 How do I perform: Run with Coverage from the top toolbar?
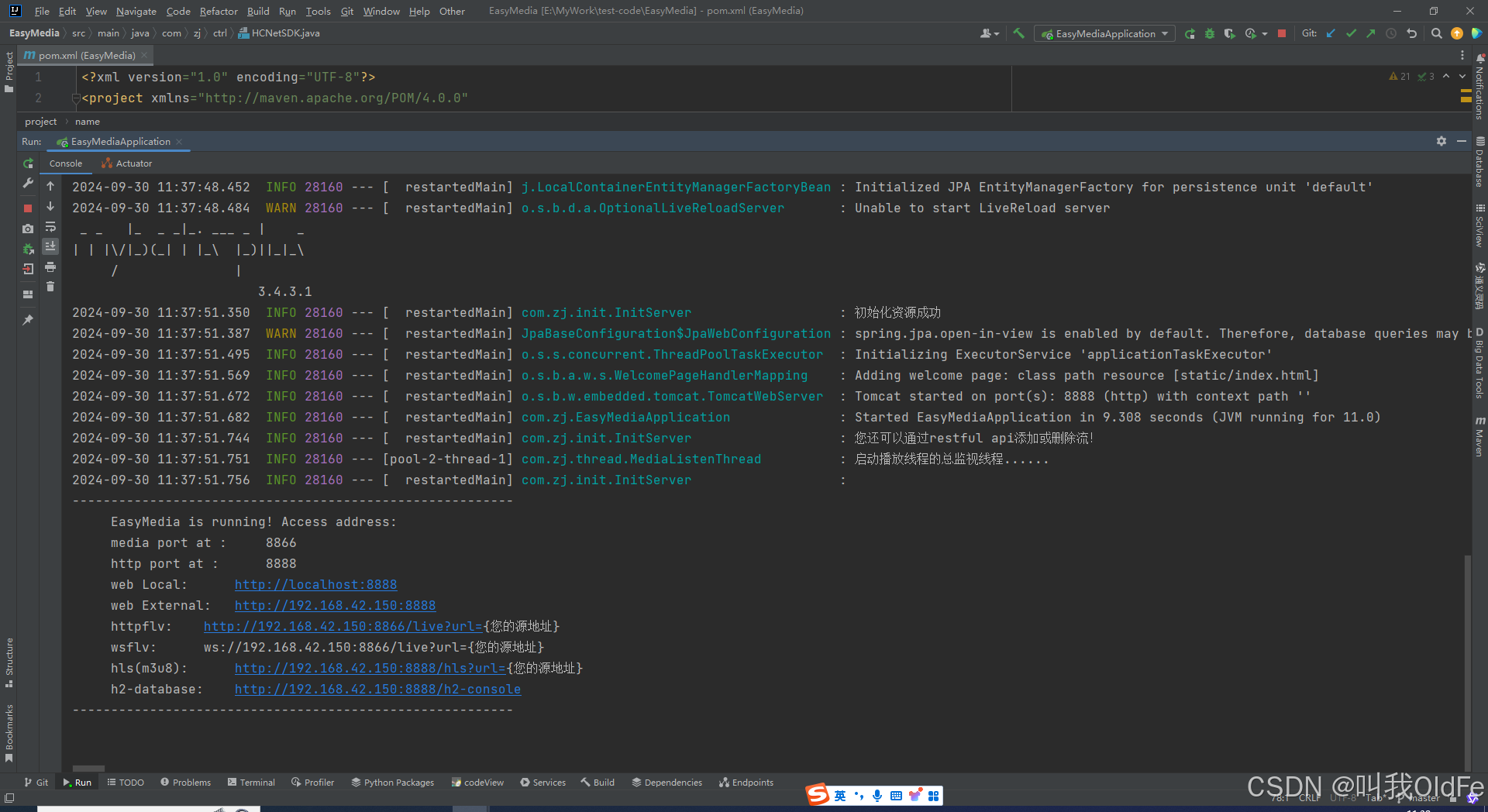pos(1229,33)
